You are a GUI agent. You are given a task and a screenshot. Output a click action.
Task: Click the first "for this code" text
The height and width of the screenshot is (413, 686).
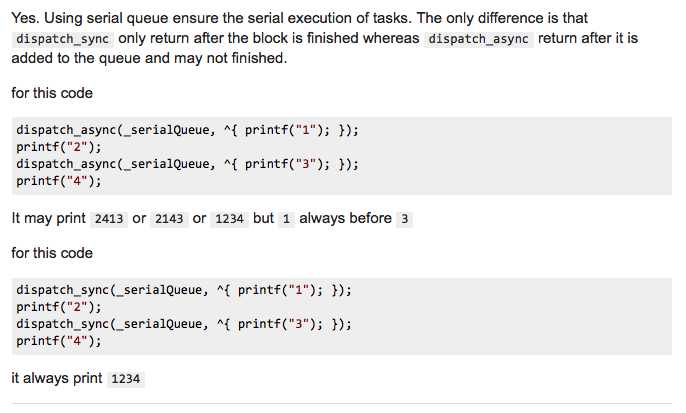point(52,93)
